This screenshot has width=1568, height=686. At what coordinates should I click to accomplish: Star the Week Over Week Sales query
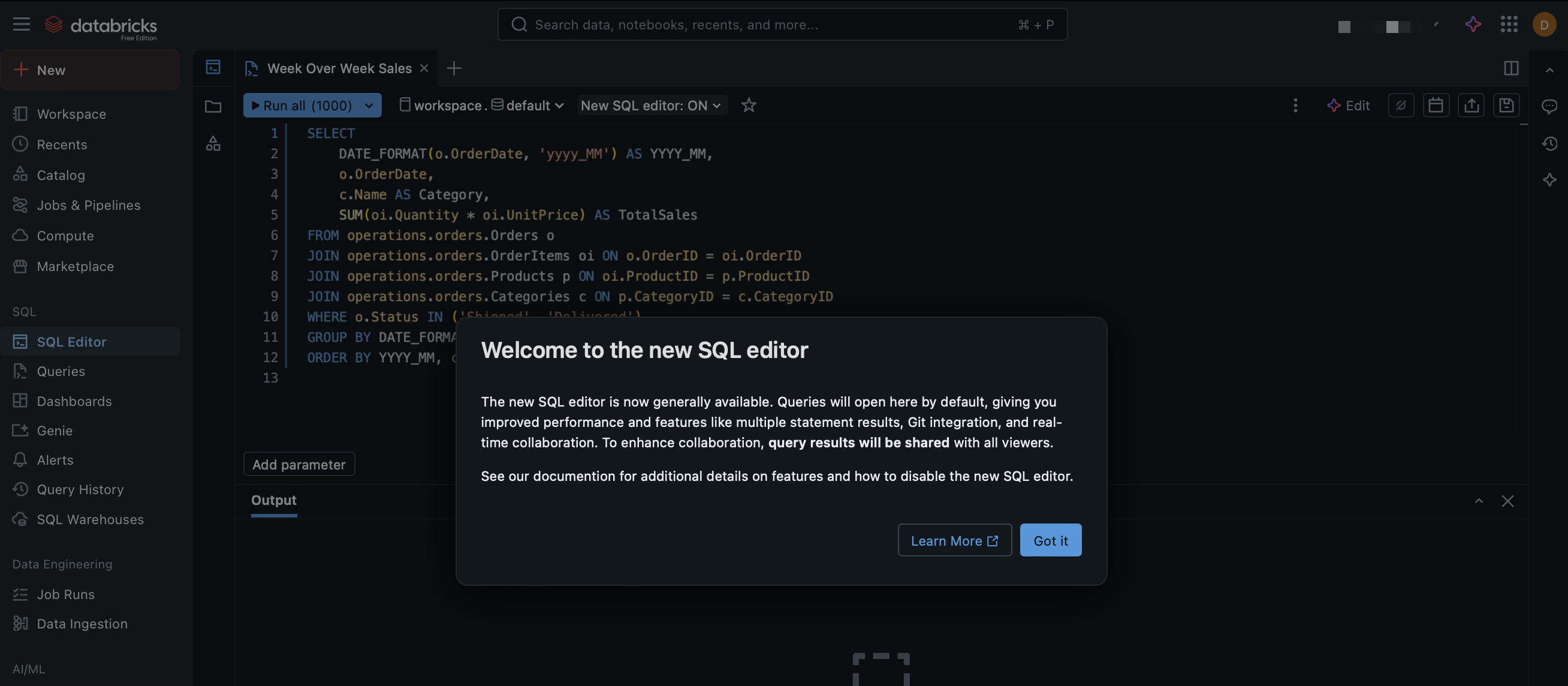tap(748, 105)
